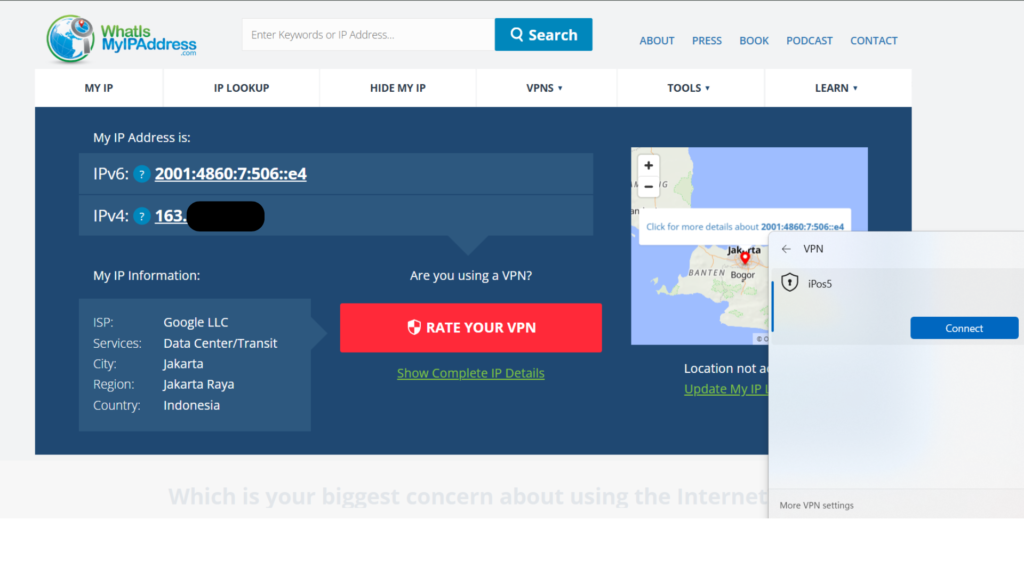The height and width of the screenshot is (576, 1024).
Task: Click the Indonesia country value
Action: pyautogui.click(x=191, y=406)
